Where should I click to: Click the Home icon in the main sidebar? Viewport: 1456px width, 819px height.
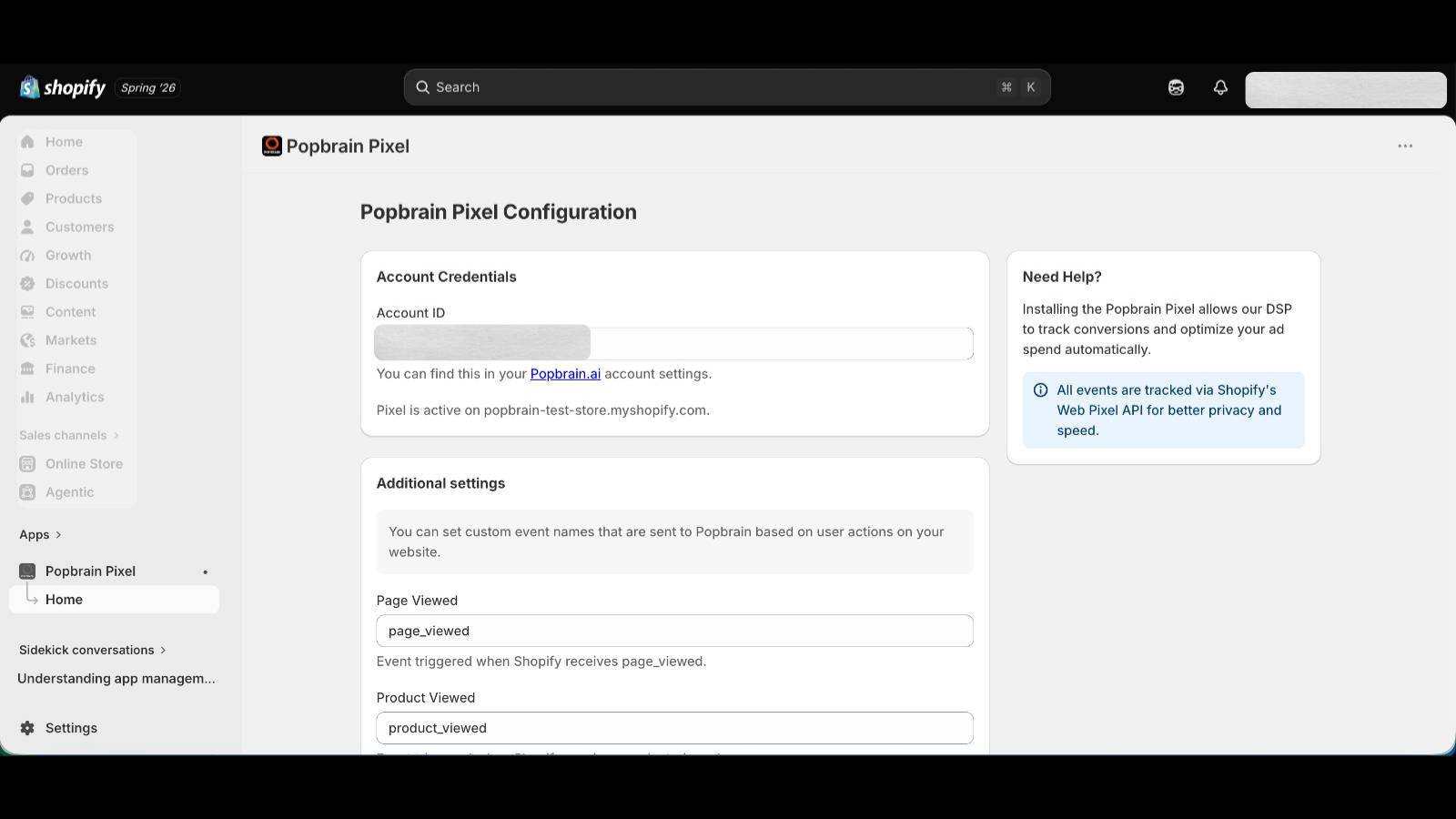[27, 142]
